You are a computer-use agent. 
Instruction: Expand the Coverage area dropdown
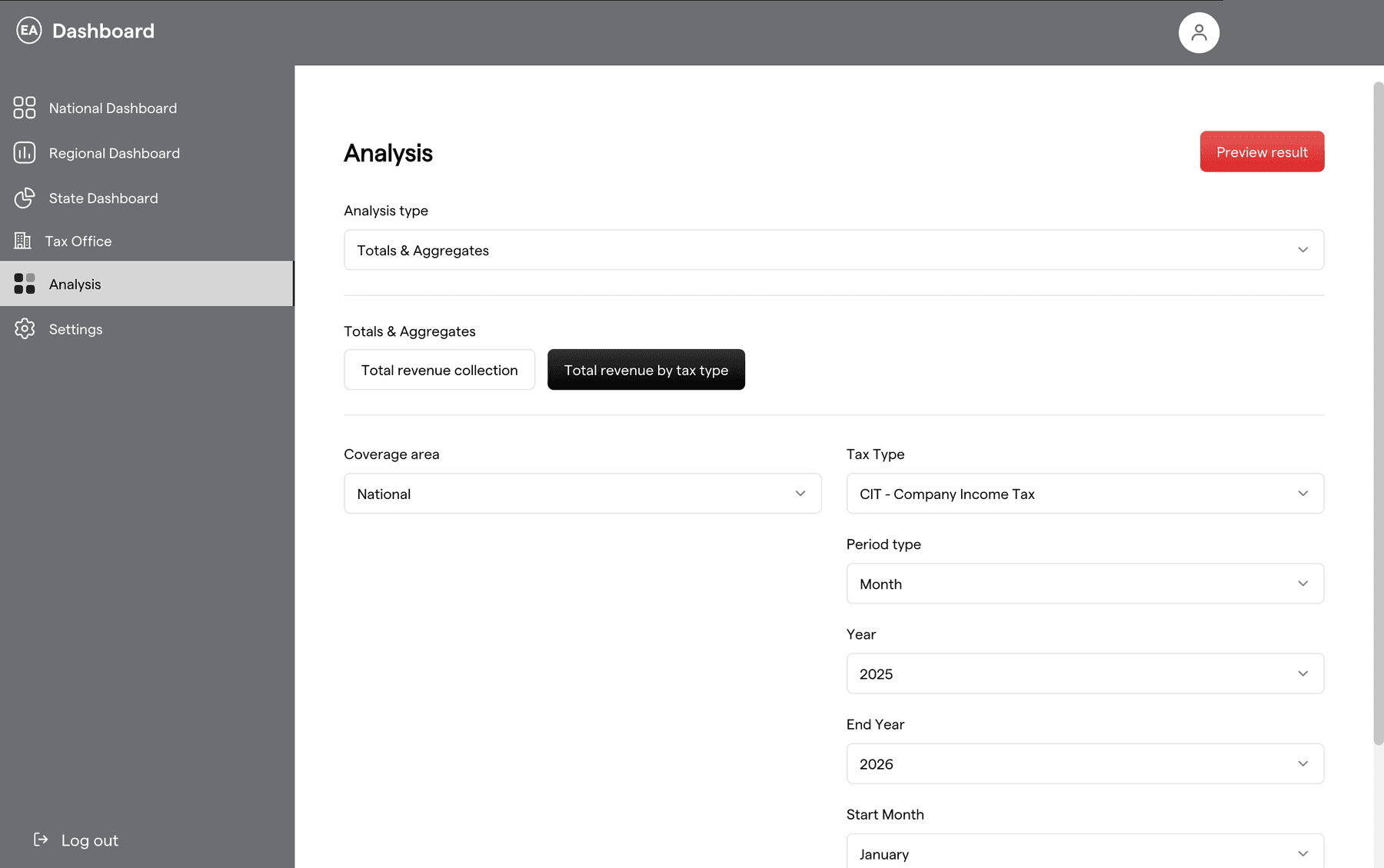click(x=582, y=494)
